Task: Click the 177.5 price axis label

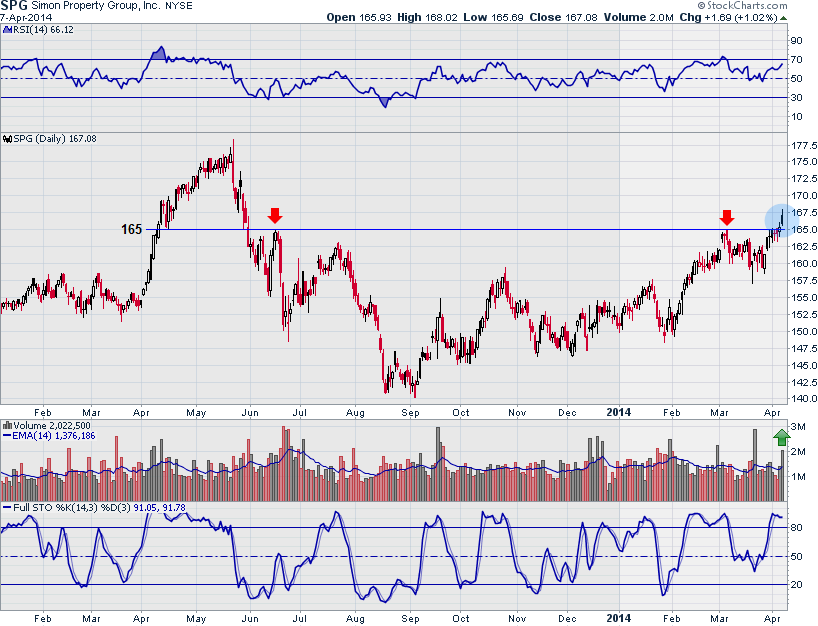Action: tap(804, 145)
